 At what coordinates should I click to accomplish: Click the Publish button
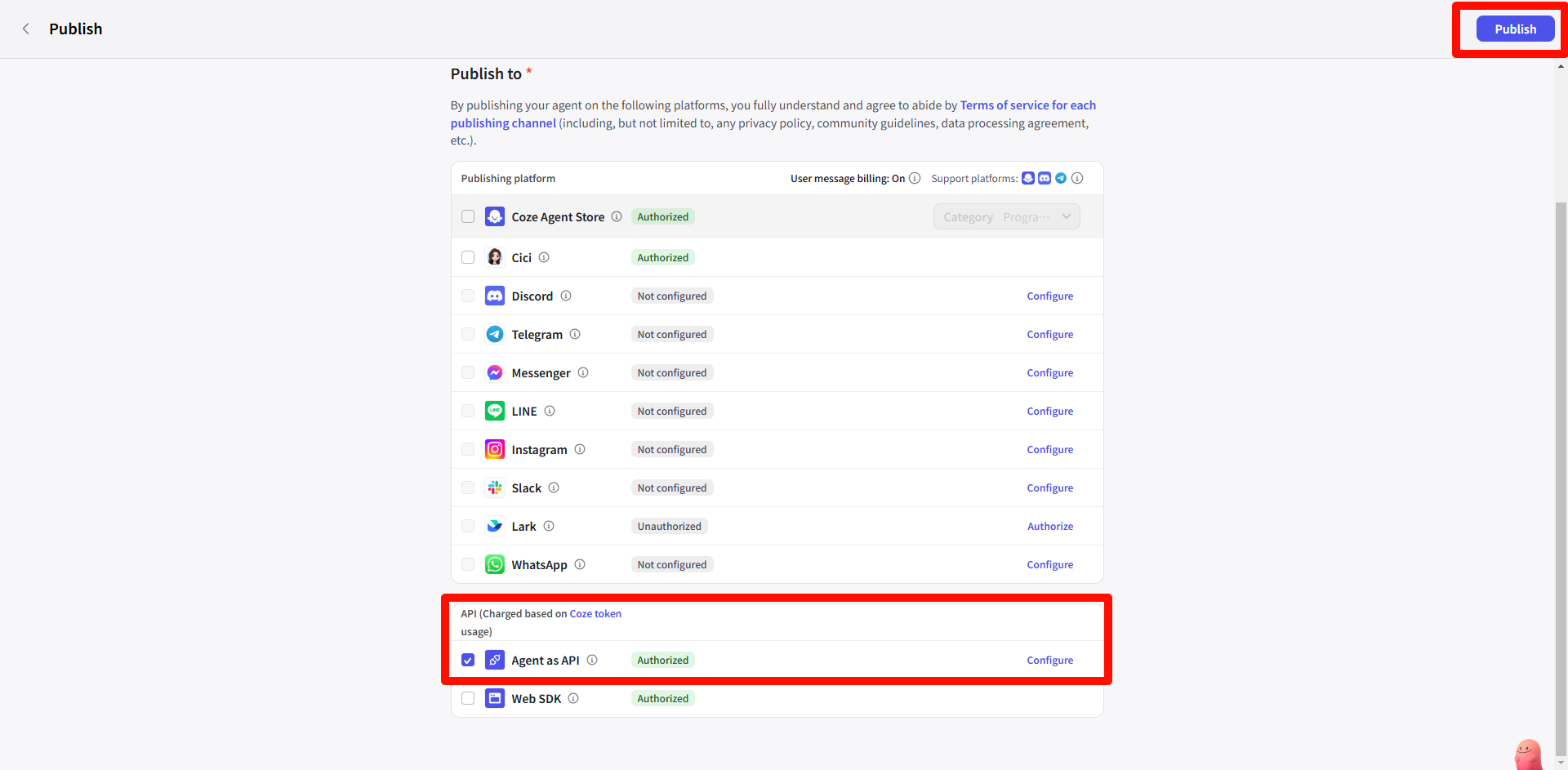coord(1515,29)
